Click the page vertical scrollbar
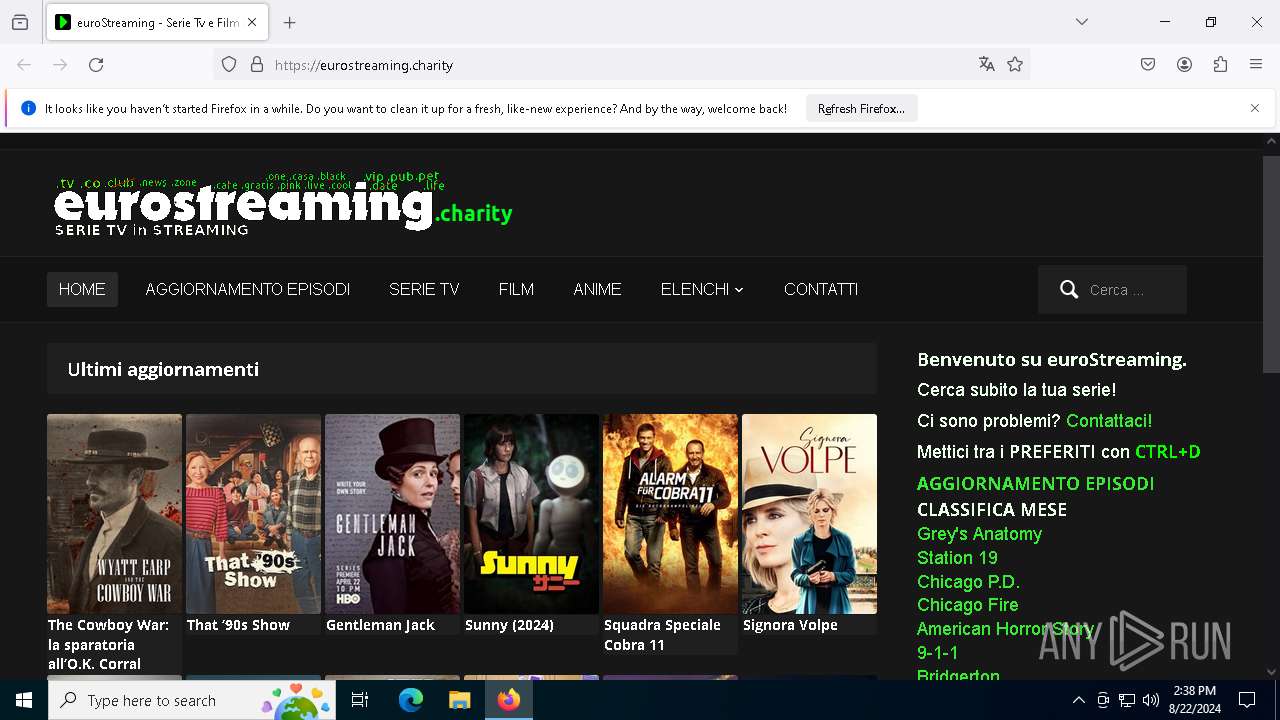 coord(1271,264)
